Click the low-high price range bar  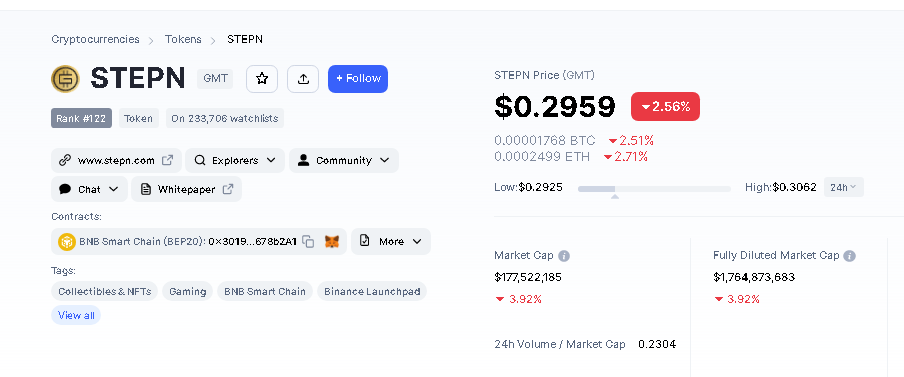[654, 188]
